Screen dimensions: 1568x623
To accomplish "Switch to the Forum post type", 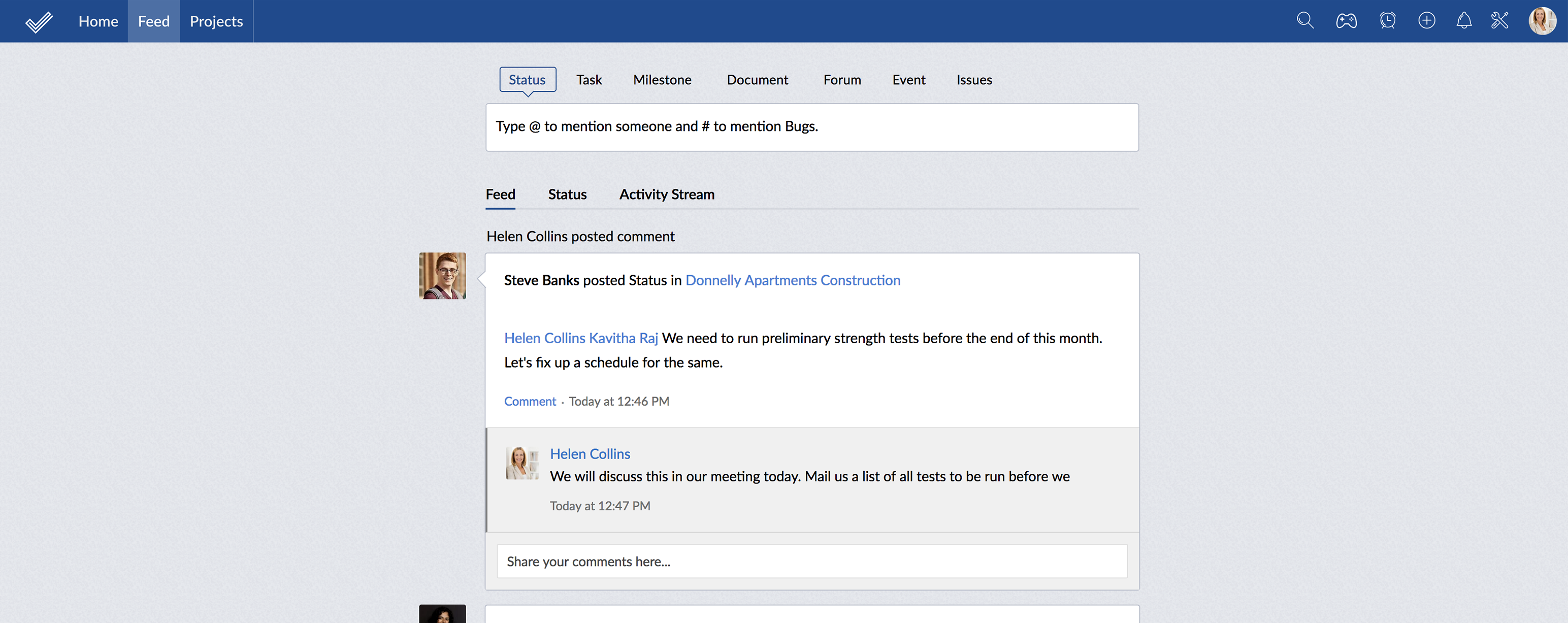I will [x=842, y=80].
